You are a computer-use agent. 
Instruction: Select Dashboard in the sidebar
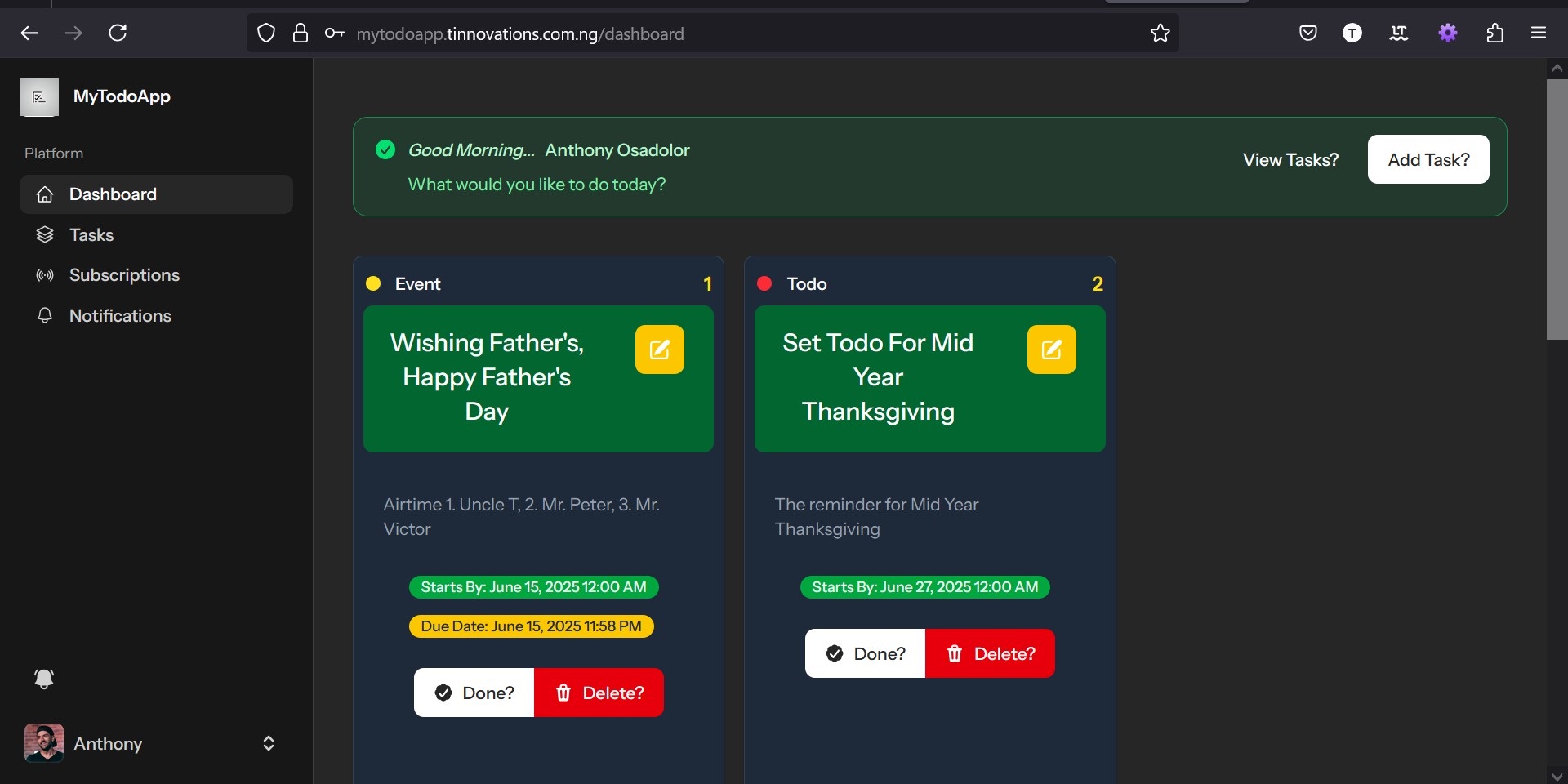tap(113, 194)
